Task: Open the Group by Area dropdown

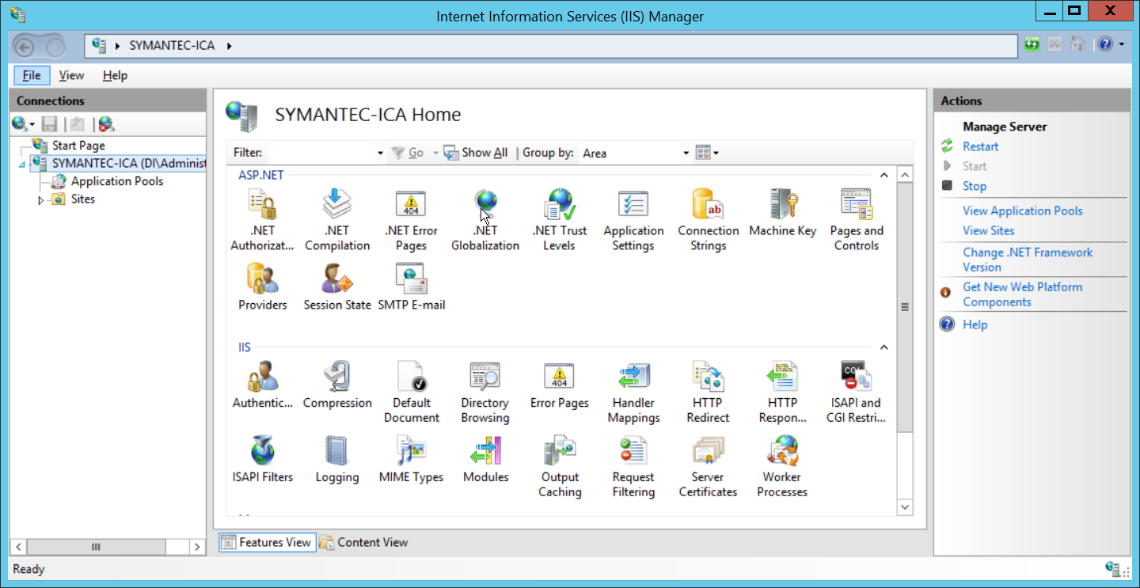Action: (685, 153)
